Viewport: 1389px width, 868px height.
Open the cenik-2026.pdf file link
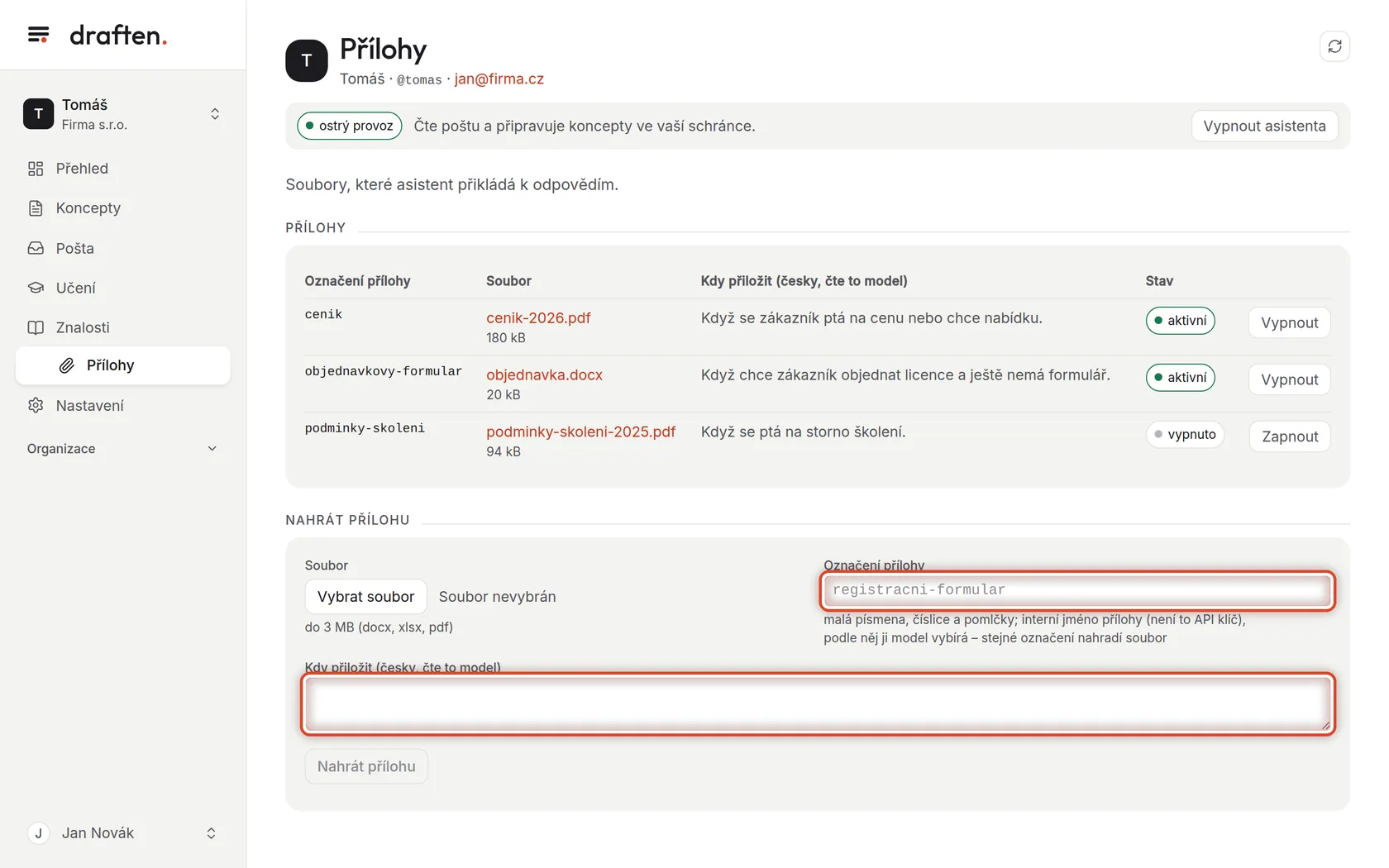click(538, 318)
